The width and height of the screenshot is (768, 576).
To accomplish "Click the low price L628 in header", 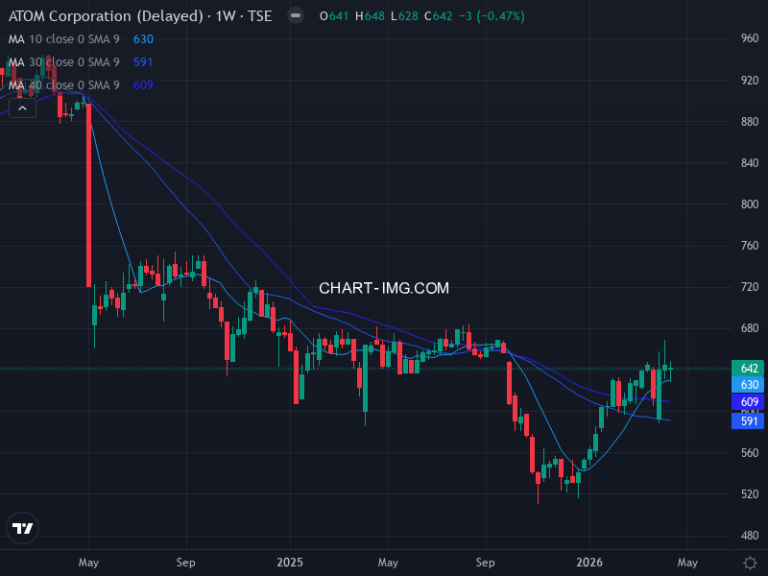I will (404, 16).
